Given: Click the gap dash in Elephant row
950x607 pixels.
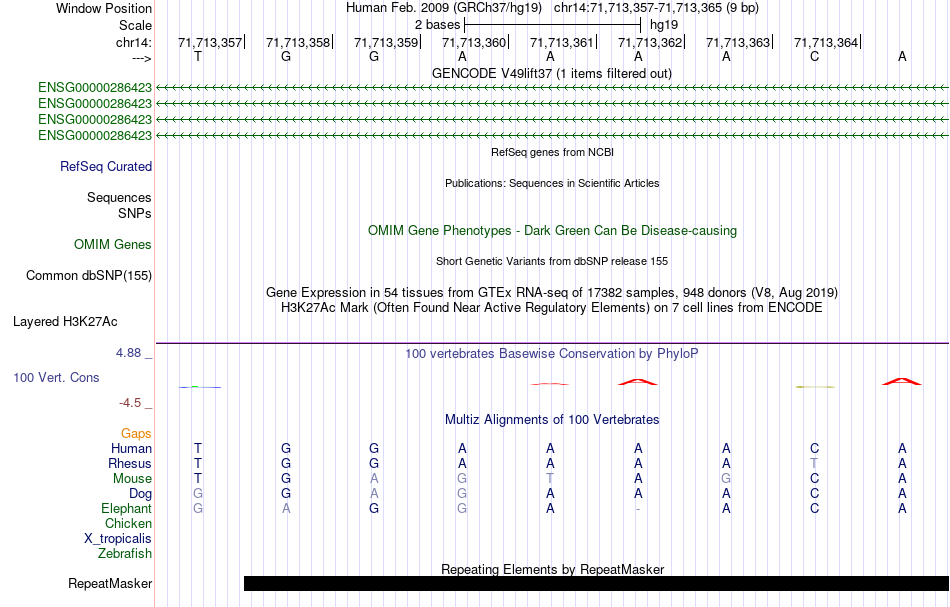Looking at the screenshot, I should pyautogui.click(x=638, y=509).
